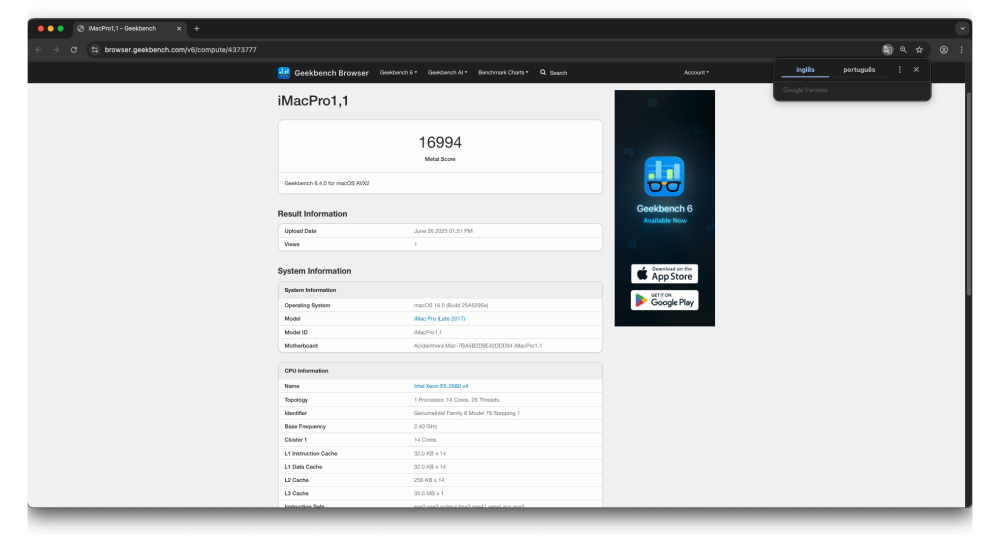Click the macOS 16.0 operating system value

pos(451,305)
